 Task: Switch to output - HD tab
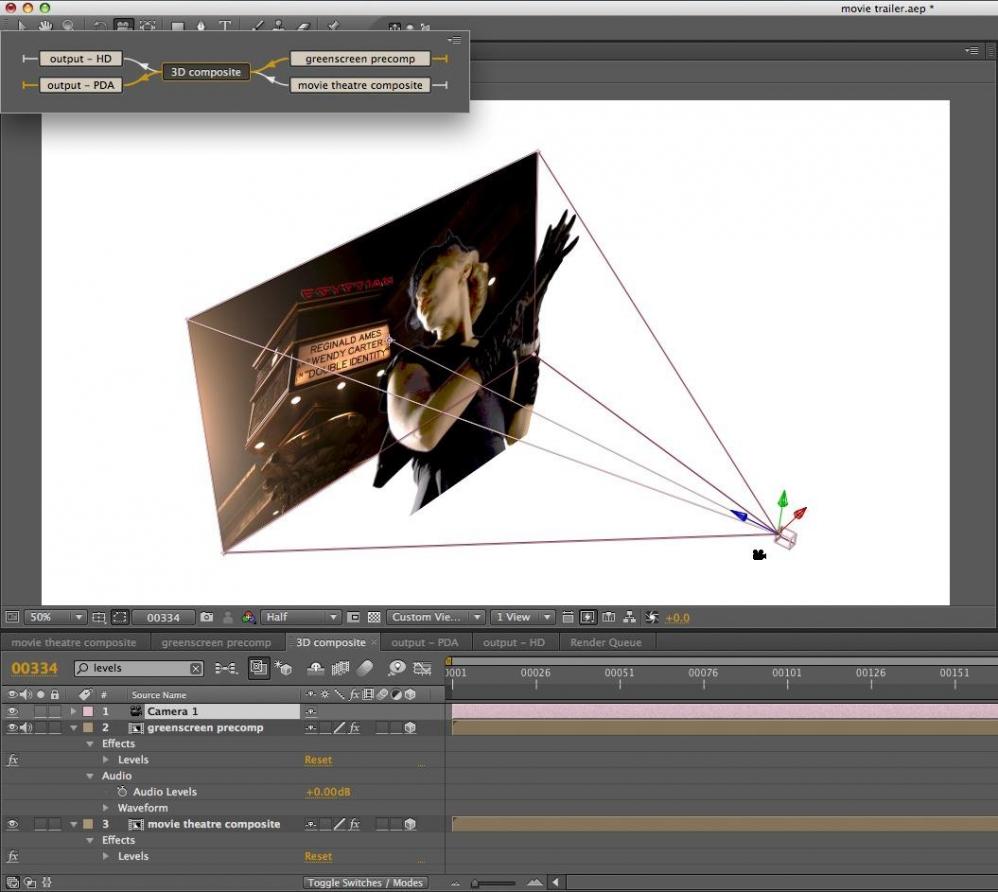pos(514,642)
